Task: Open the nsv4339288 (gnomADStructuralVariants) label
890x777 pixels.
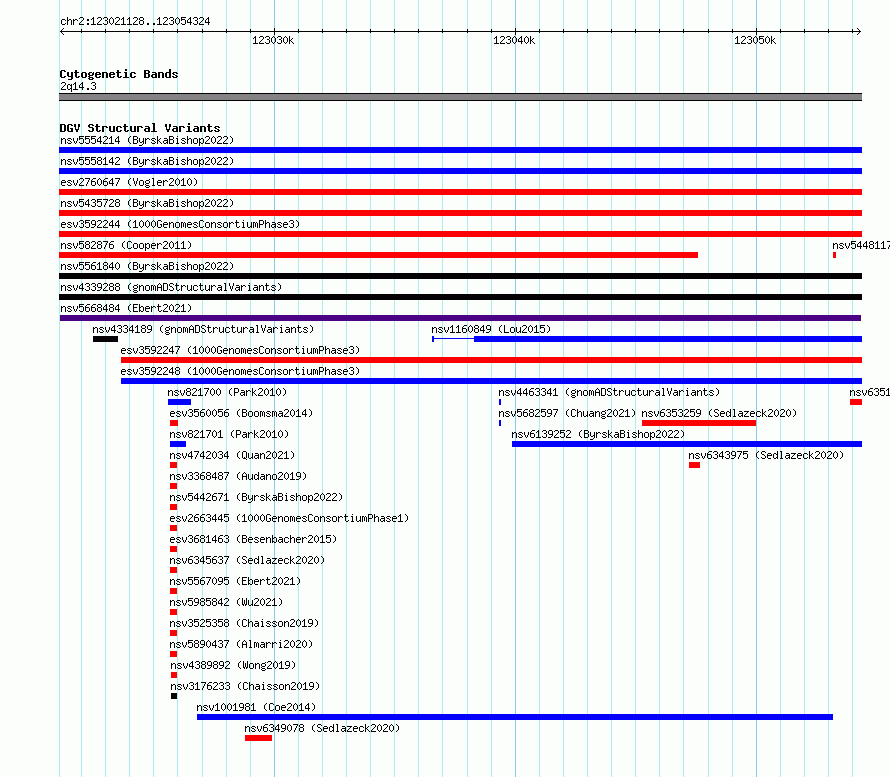Action: [171, 287]
